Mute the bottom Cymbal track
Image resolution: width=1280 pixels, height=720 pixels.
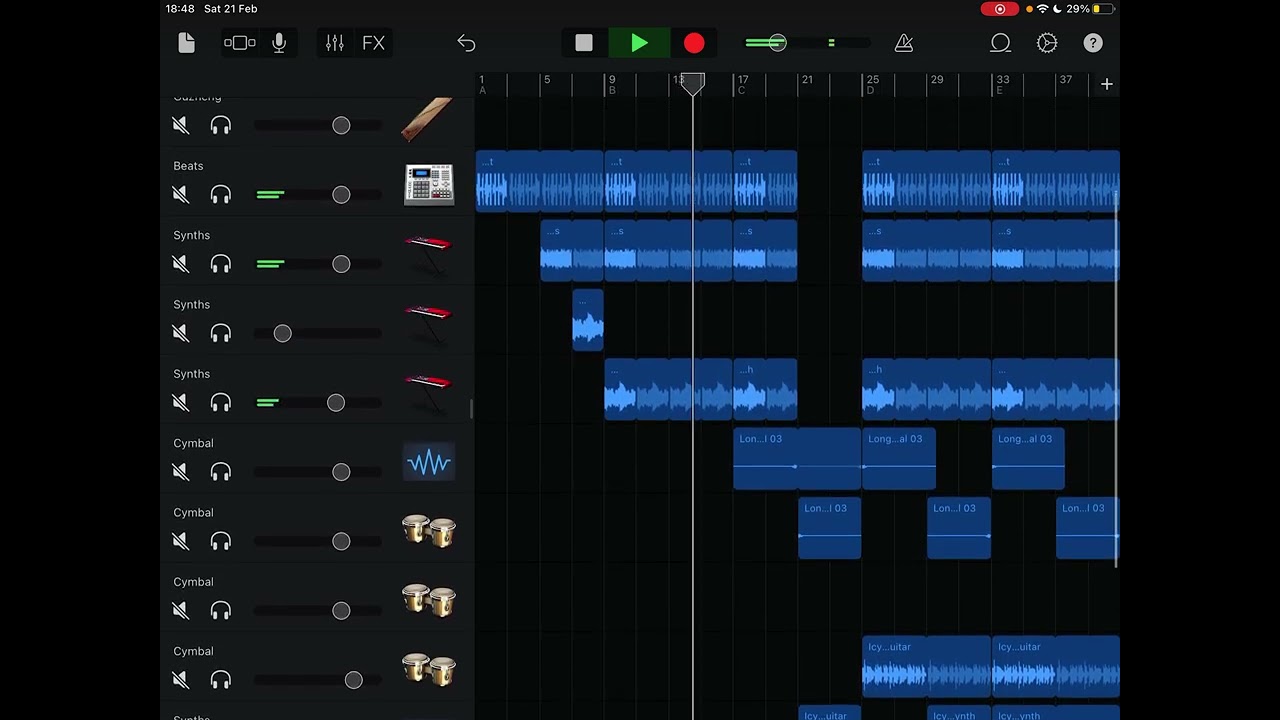180,680
